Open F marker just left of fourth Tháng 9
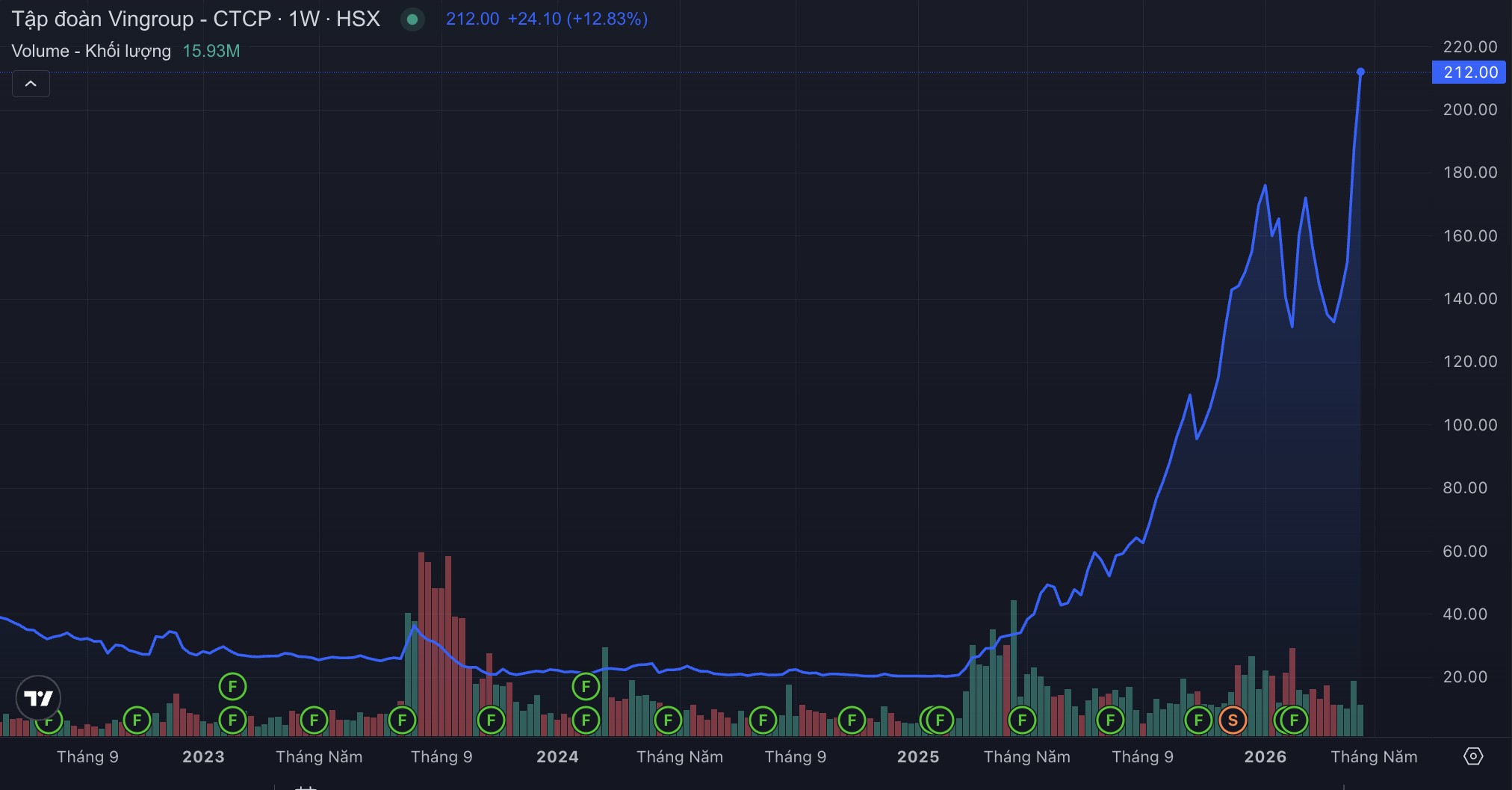Image resolution: width=1512 pixels, height=790 pixels. pyautogui.click(x=1110, y=720)
